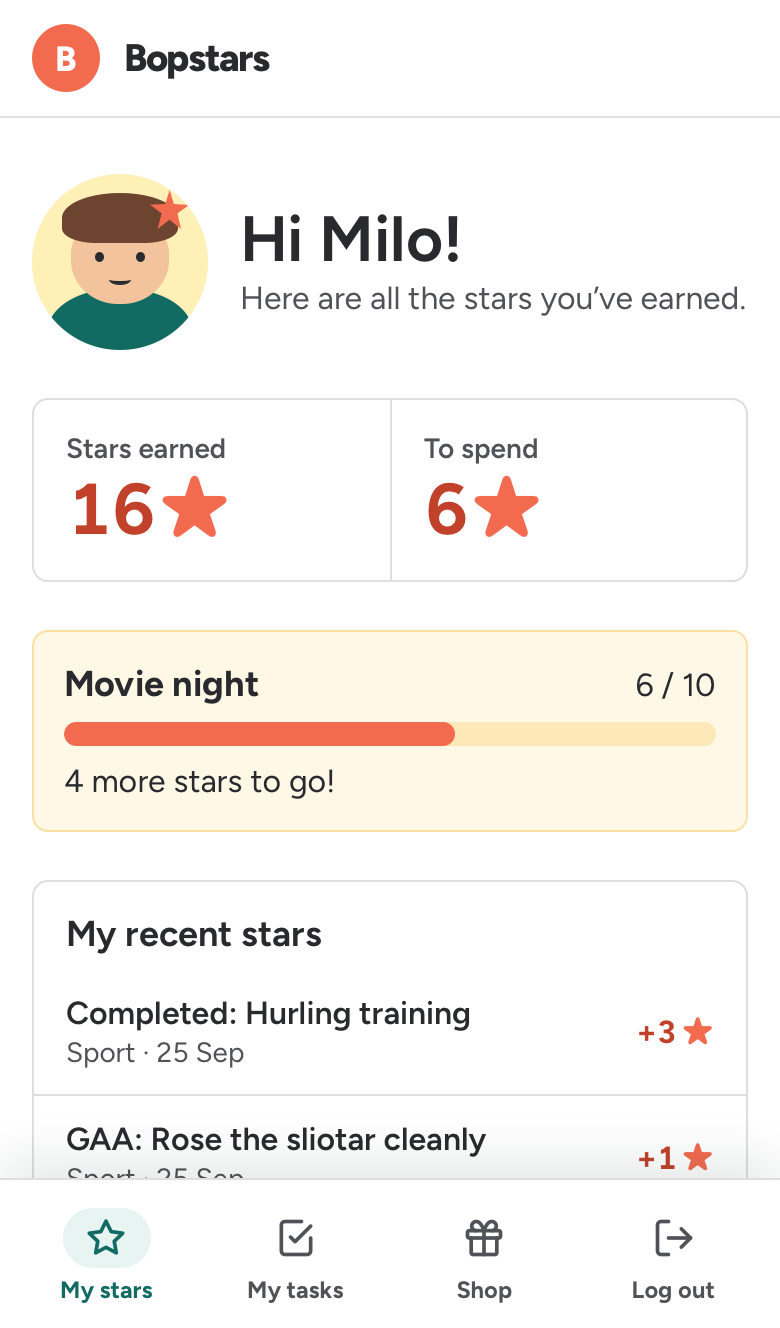Click the To spend card
Image resolution: width=780 pixels, height=1328 pixels.
pyautogui.click(x=569, y=490)
